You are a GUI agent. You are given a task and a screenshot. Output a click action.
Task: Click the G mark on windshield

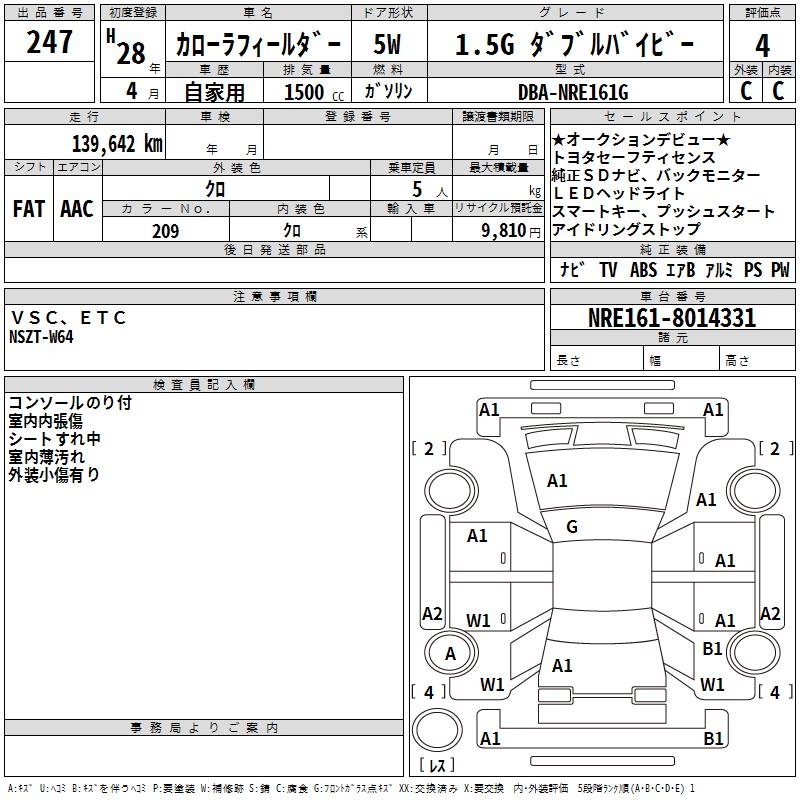[572, 527]
